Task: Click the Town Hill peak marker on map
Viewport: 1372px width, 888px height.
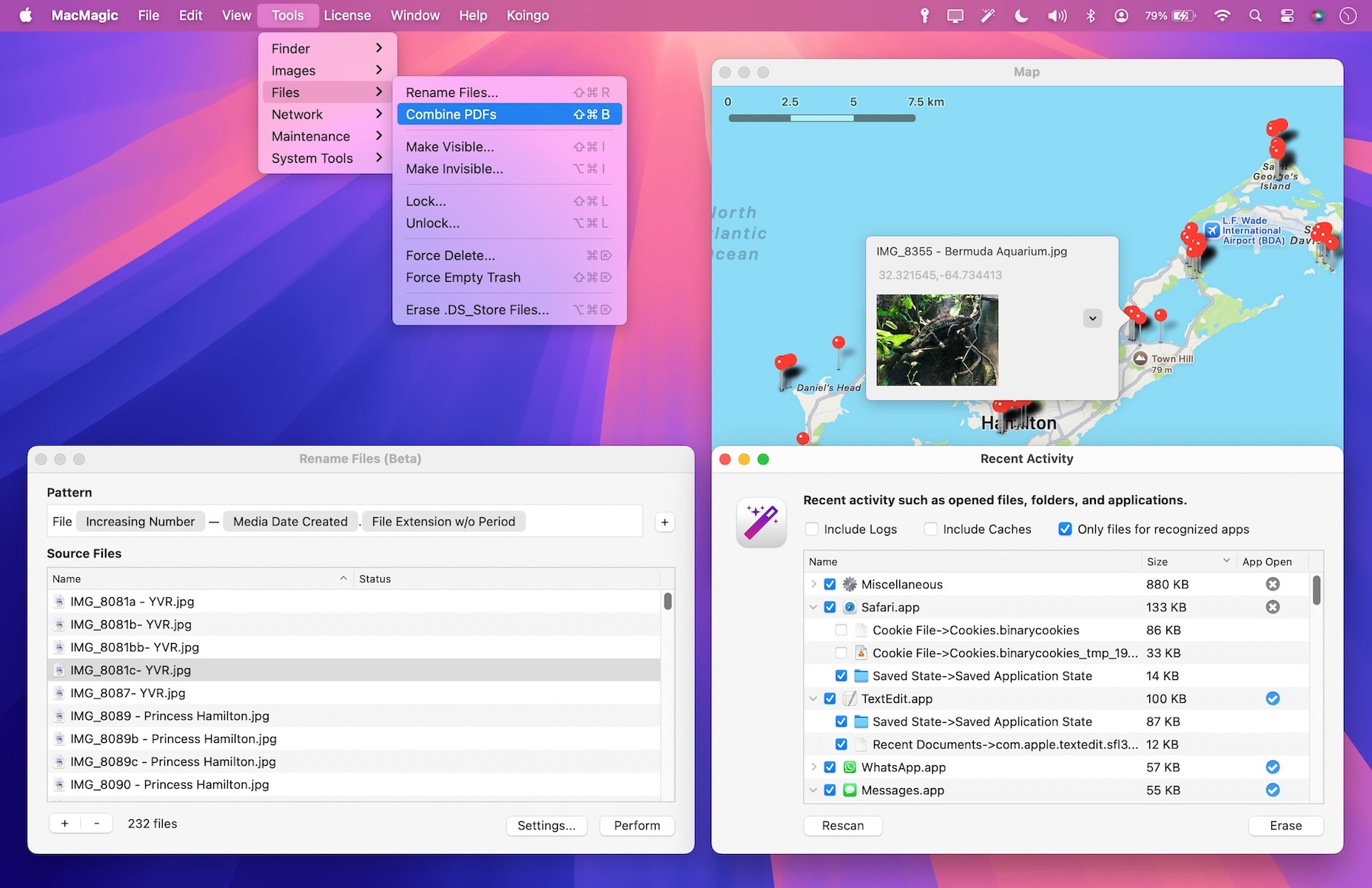Action: click(1140, 358)
